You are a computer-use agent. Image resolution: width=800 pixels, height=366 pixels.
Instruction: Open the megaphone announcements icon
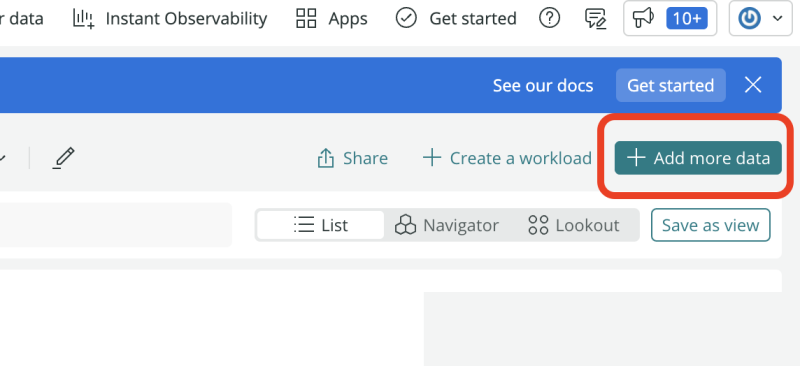643,18
